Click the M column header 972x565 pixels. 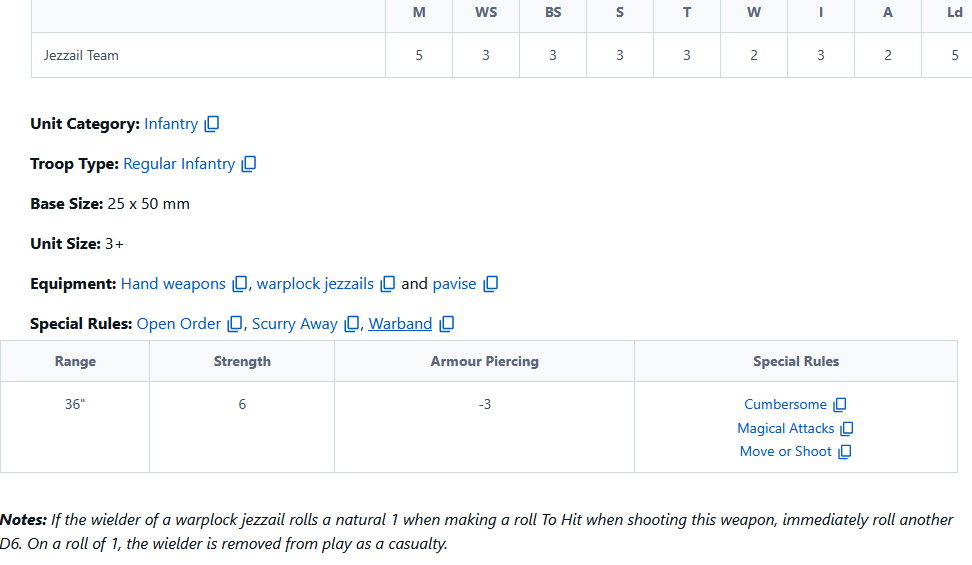(x=419, y=12)
